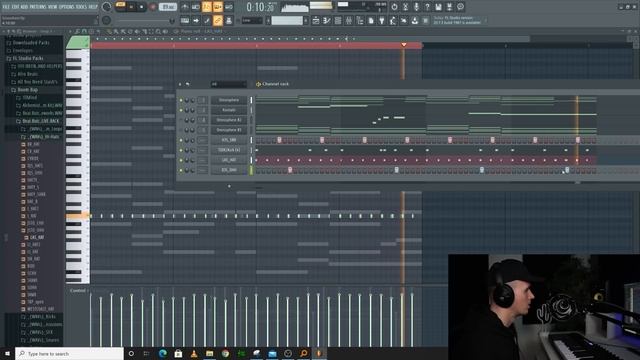Click the tempo BPM display
640x360 pixels.
(167, 7)
